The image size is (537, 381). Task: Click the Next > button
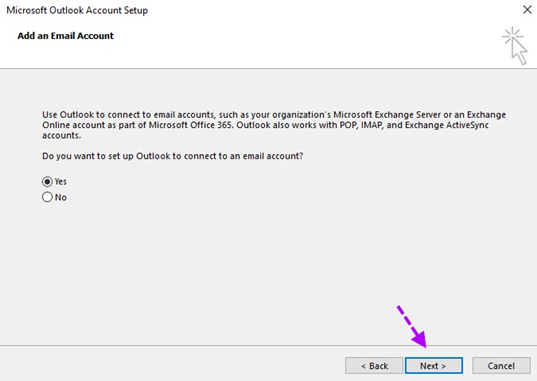point(434,366)
